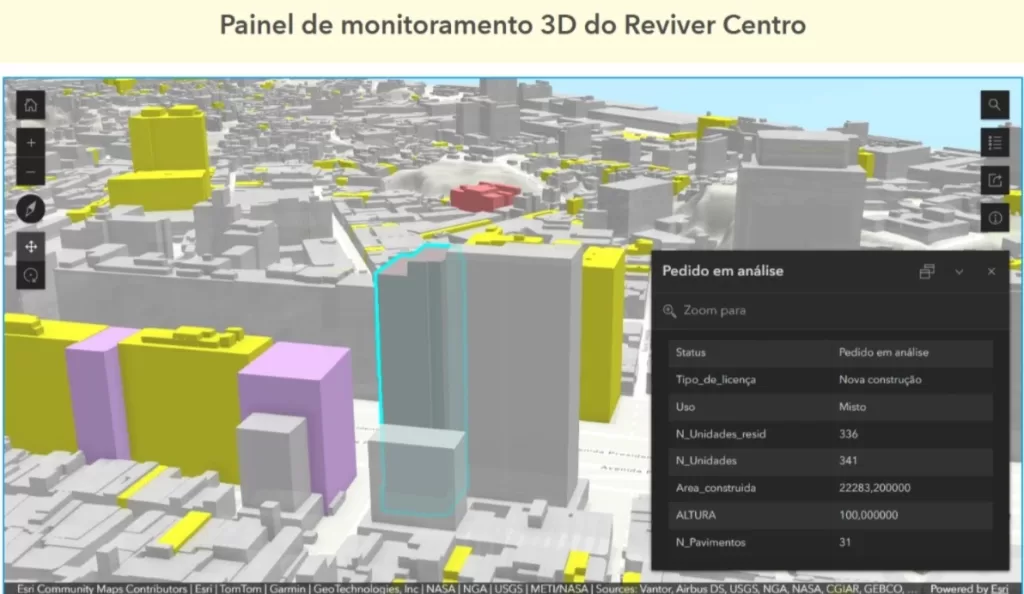Collapse the popup with the chevron
Image resolution: width=1024 pixels, height=594 pixels.
(959, 271)
